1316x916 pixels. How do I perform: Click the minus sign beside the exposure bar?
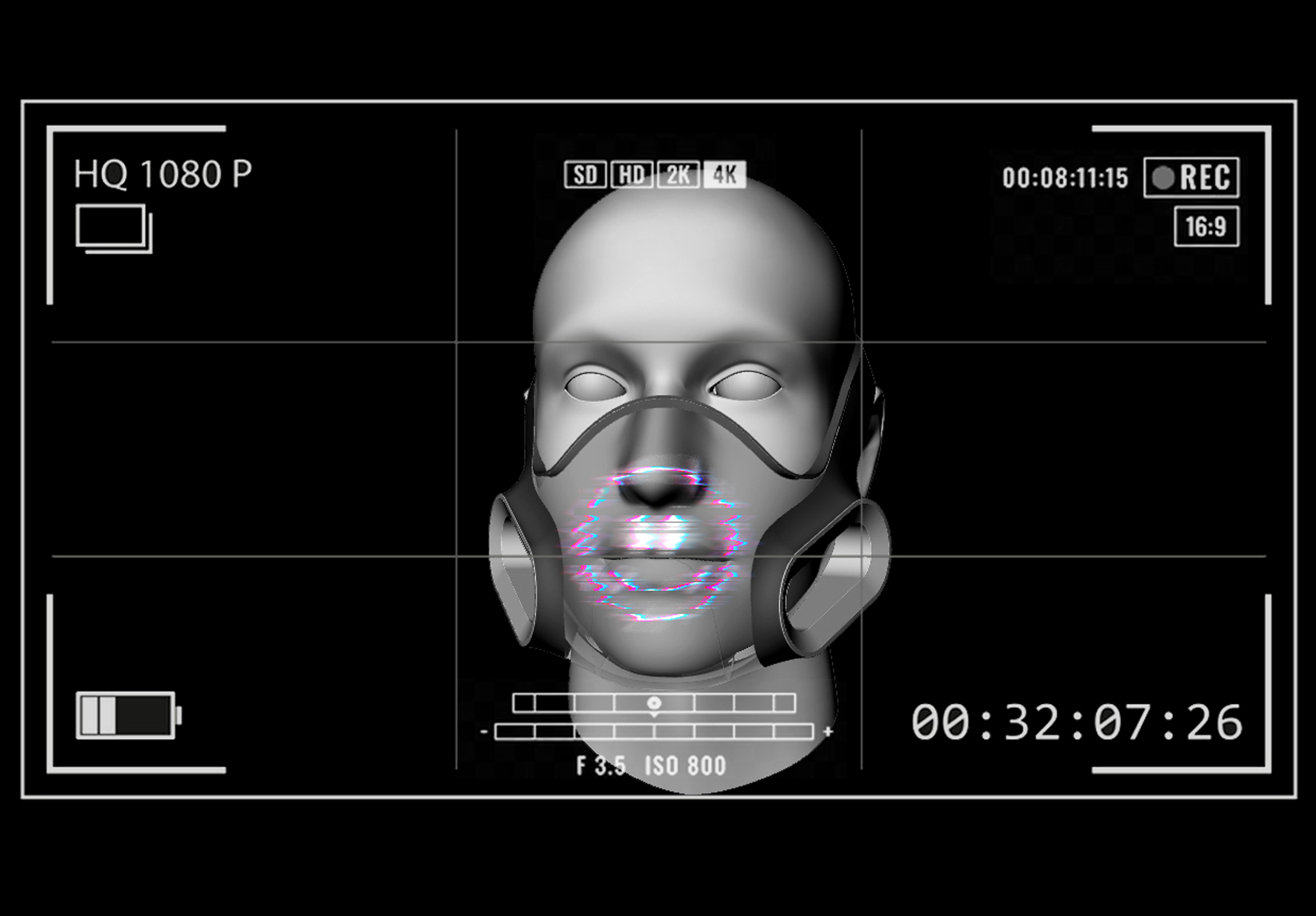(484, 731)
